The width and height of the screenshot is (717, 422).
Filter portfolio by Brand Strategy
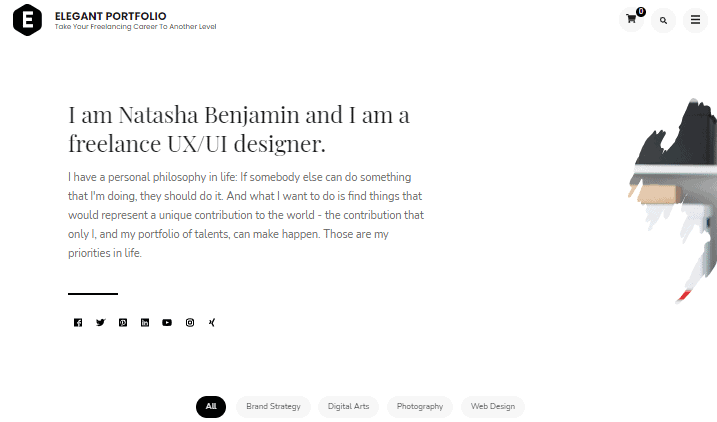(273, 406)
